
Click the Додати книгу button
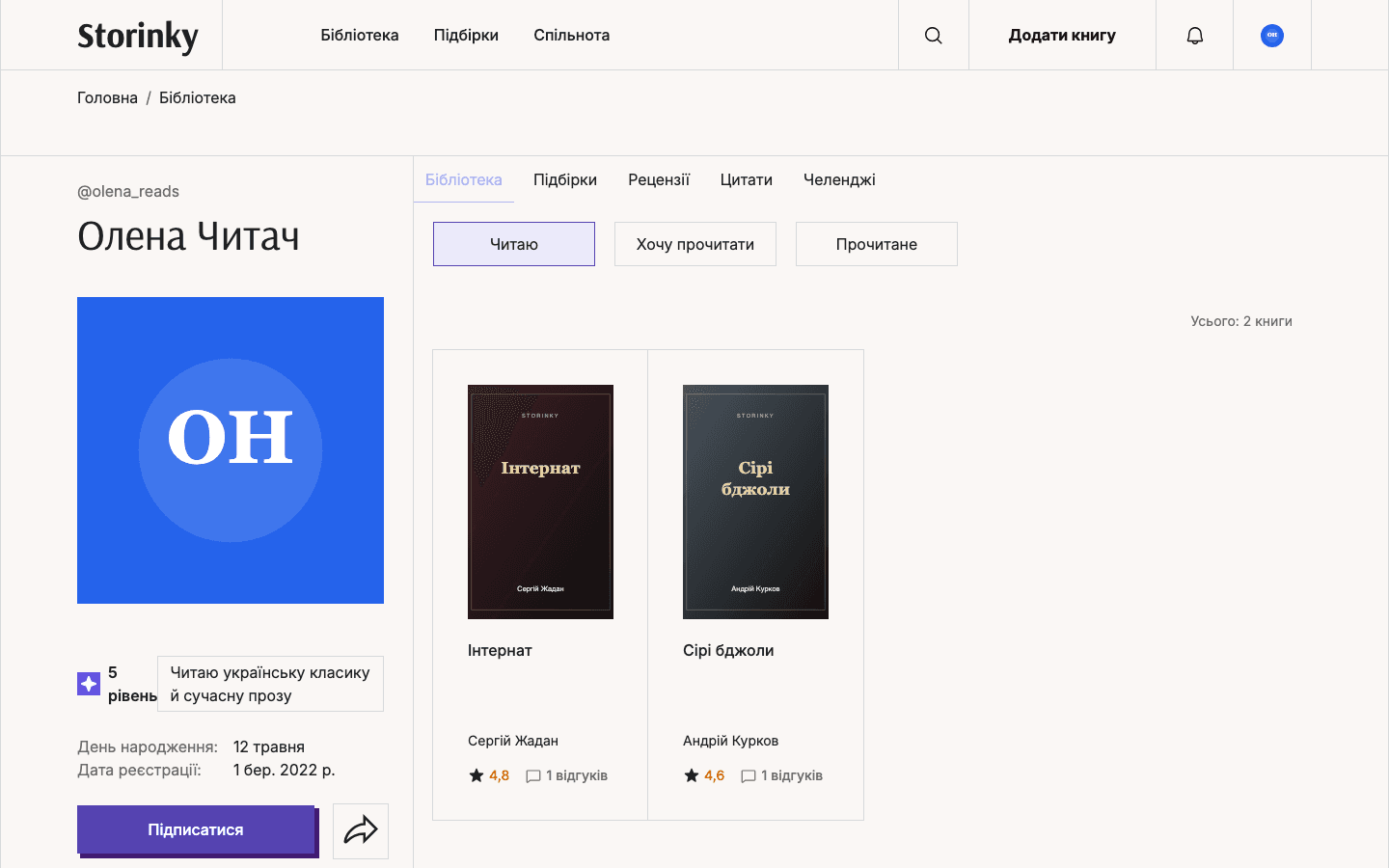(x=1062, y=35)
